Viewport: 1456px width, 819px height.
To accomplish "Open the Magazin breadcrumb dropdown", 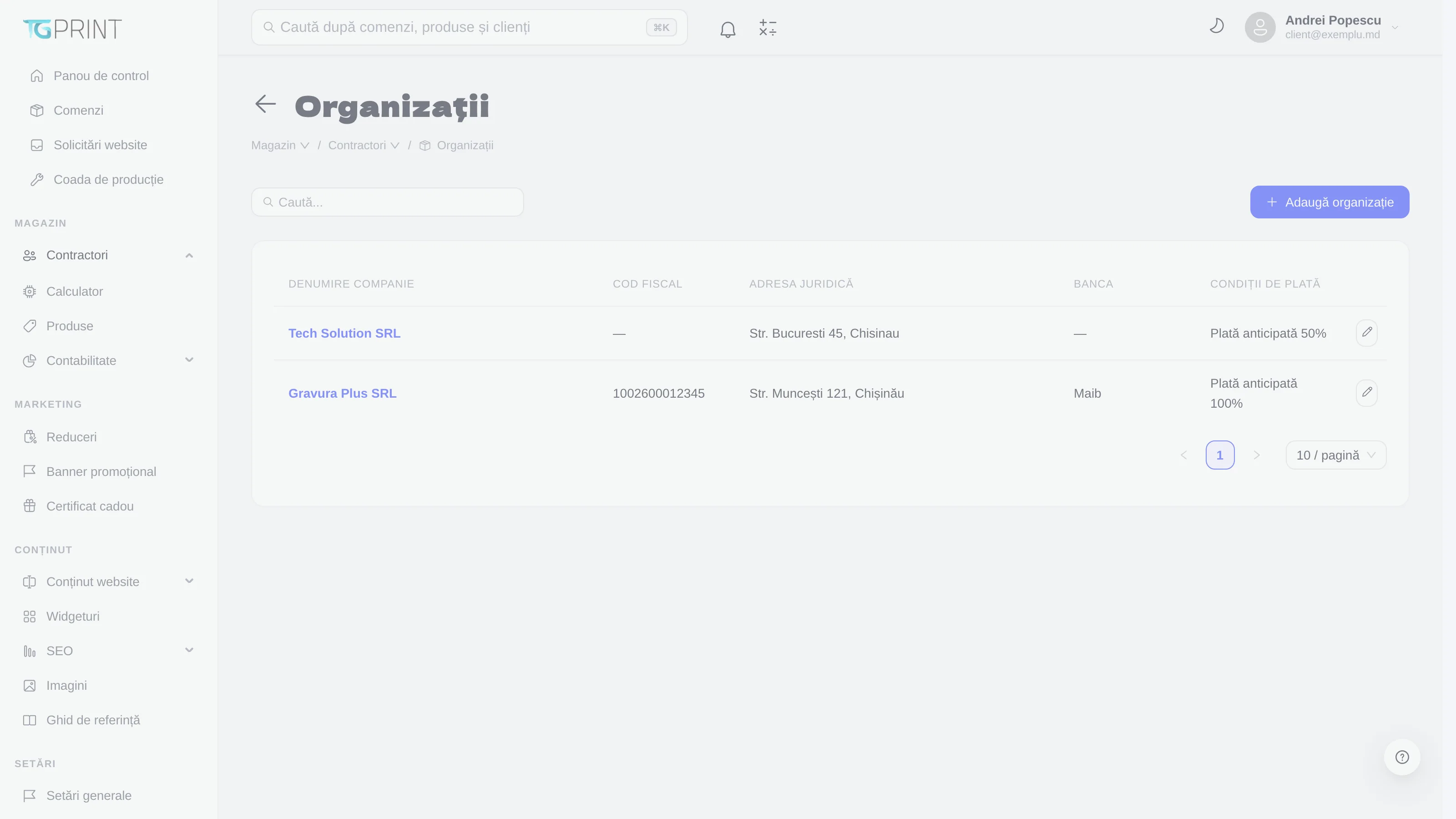I will 280,145.
